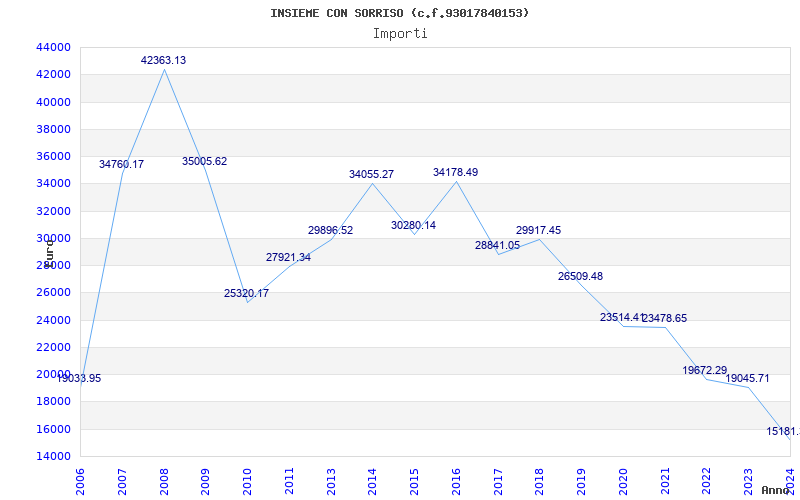Click the 23478.65 data label
The height and width of the screenshot is (500, 800).
(x=664, y=318)
